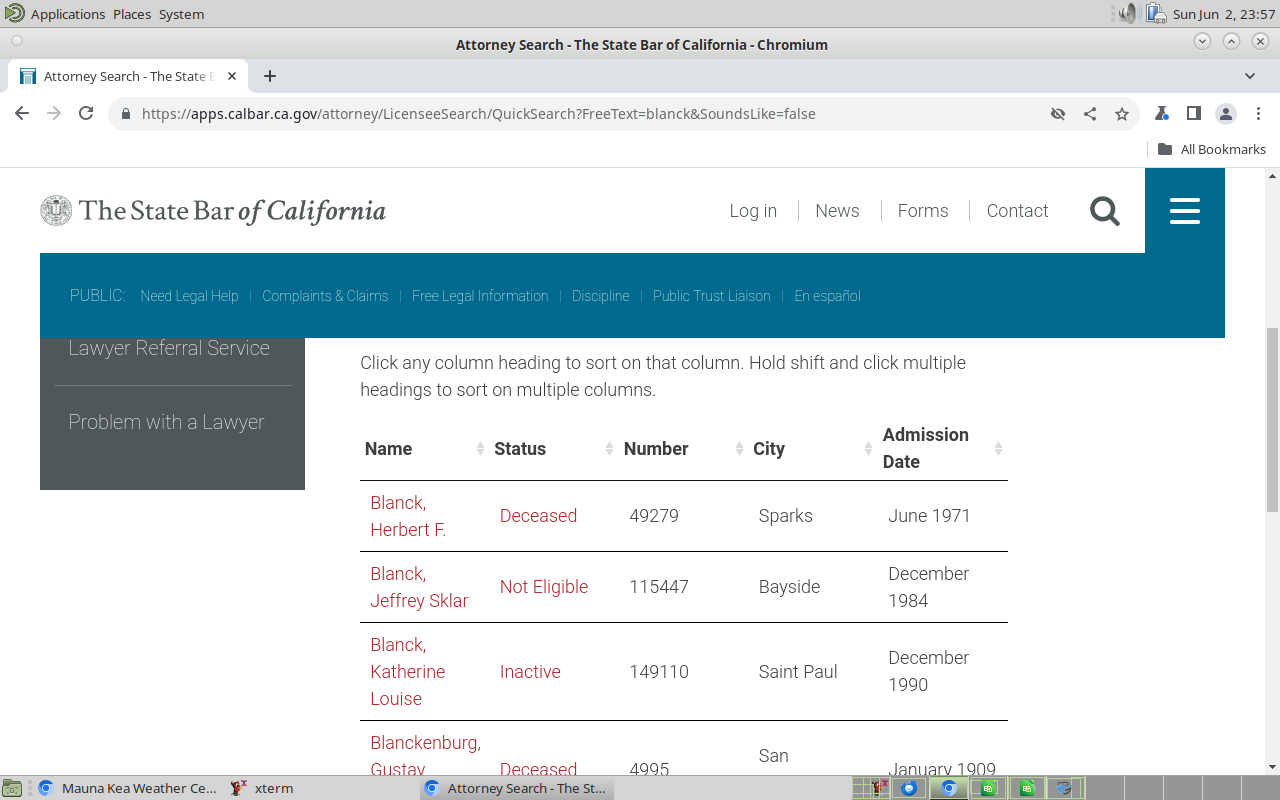Open a new browser tab
The width and height of the screenshot is (1280, 800).
click(270, 76)
